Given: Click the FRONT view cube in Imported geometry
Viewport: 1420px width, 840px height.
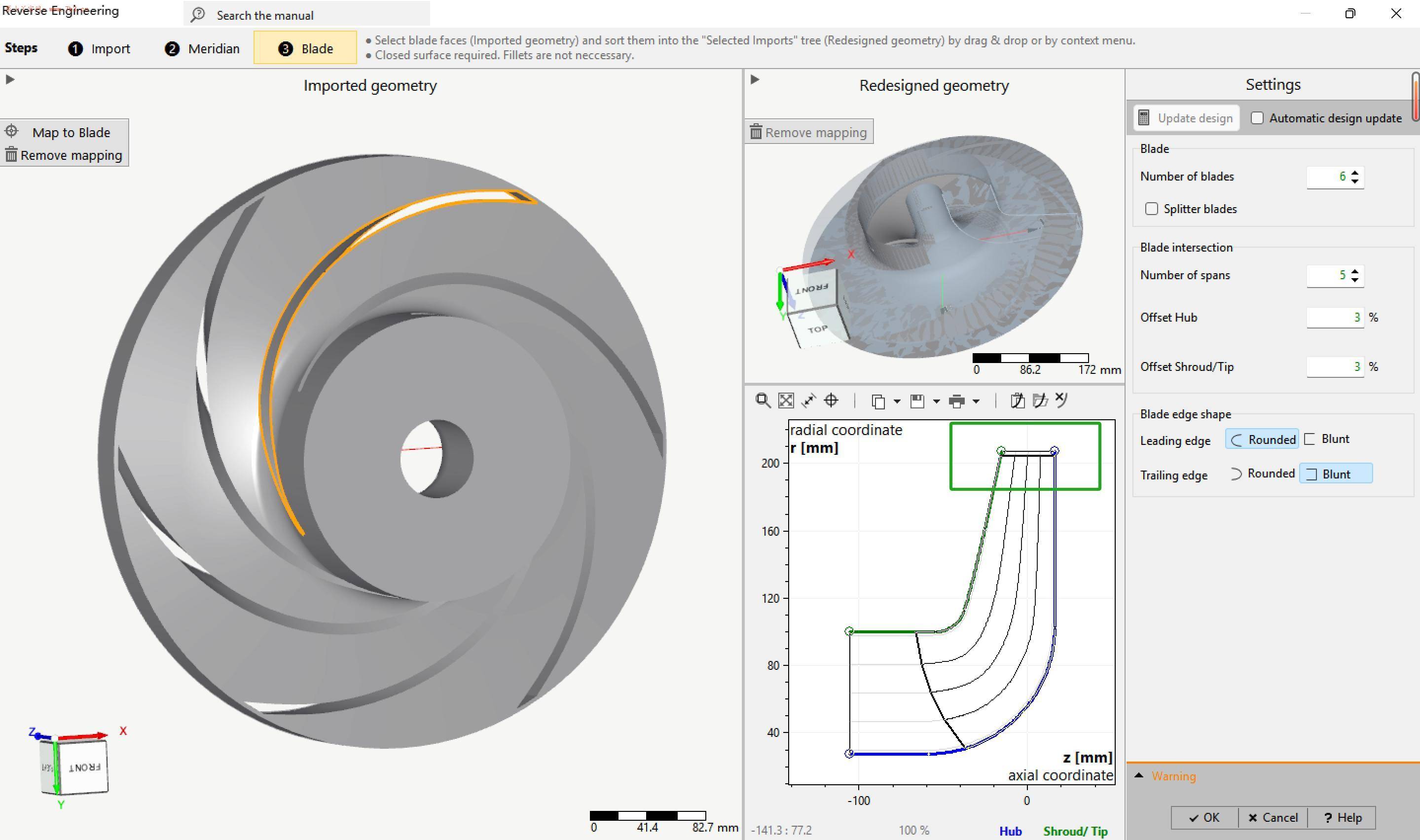Looking at the screenshot, I should pyautogui.click(x=84, y=767).
